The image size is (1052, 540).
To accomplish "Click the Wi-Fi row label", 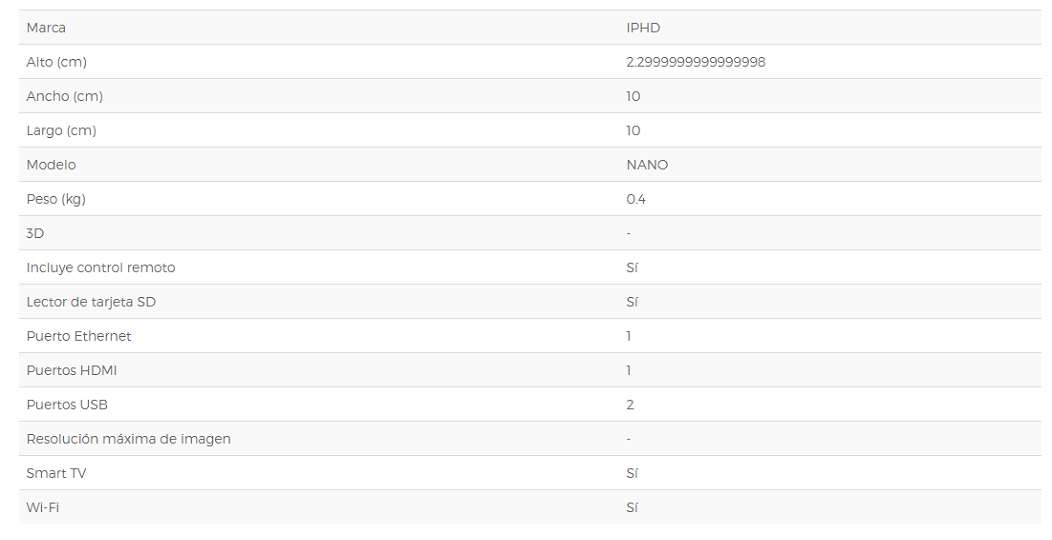I will click(42, 507).
